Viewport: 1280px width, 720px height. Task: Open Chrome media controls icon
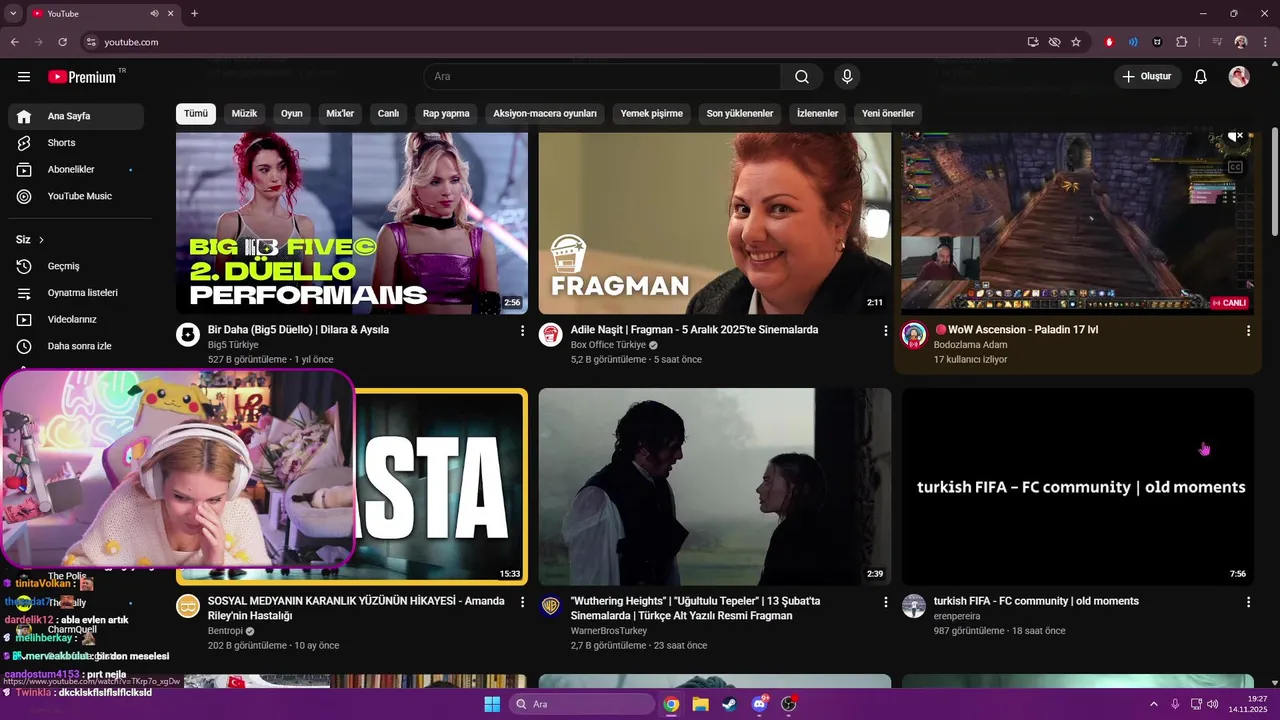[1217, 42]
